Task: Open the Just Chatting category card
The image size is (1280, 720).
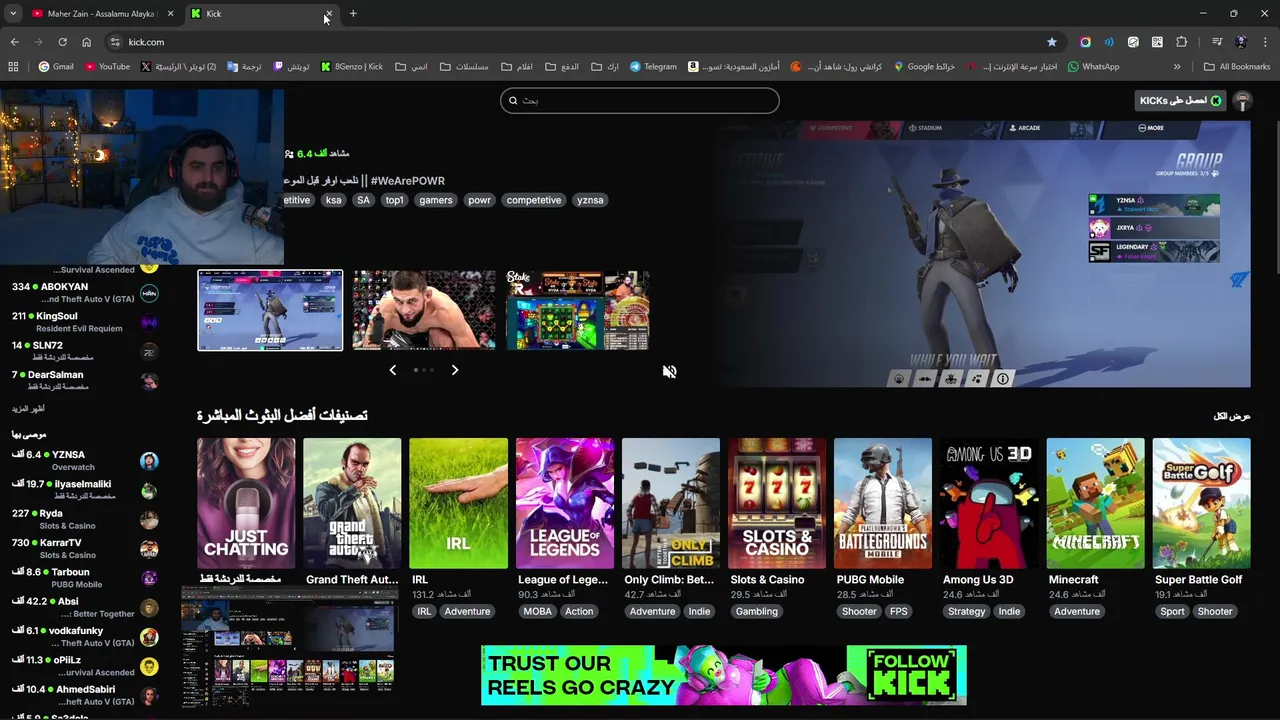Action: [246, 503]
